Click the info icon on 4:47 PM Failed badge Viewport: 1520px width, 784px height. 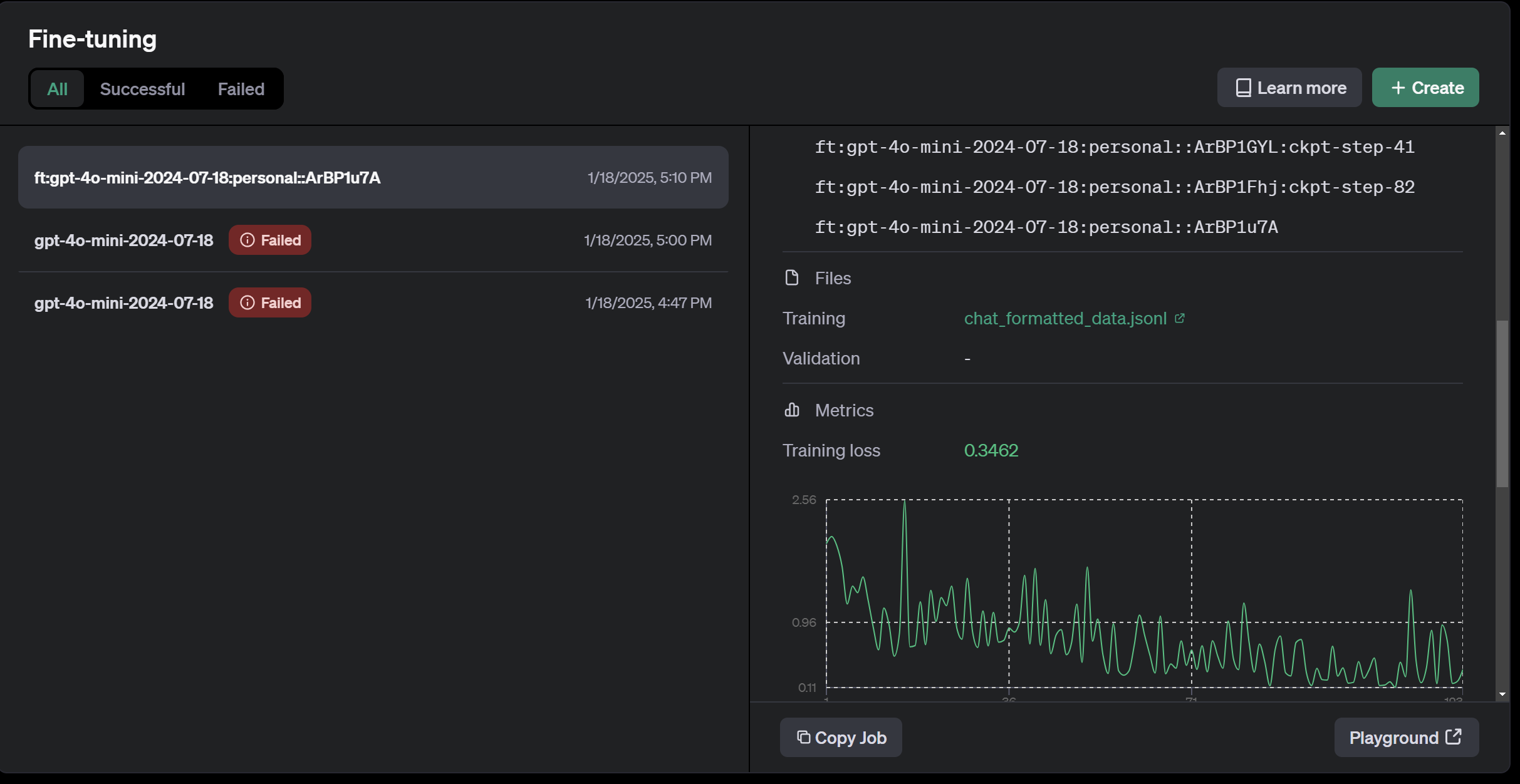pos(247,303)
